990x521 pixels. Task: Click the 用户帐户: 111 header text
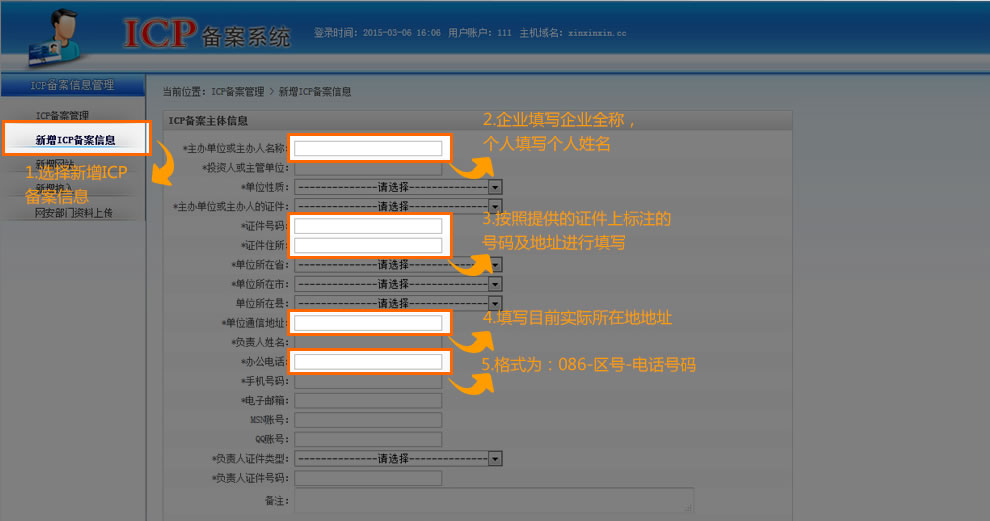pyautogui.click(x=480, y=33)
